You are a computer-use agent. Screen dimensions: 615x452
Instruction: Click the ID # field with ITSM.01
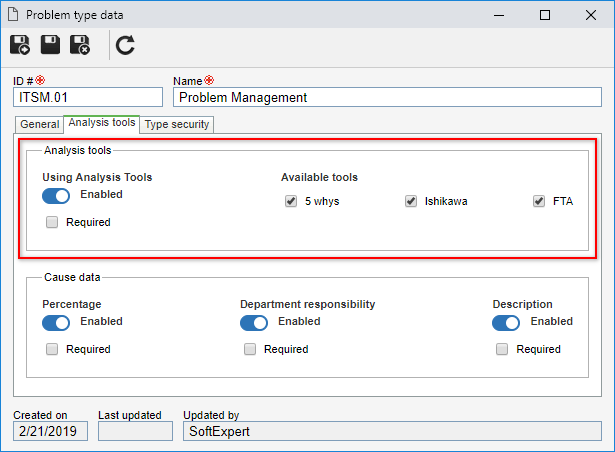click(88, 97)
